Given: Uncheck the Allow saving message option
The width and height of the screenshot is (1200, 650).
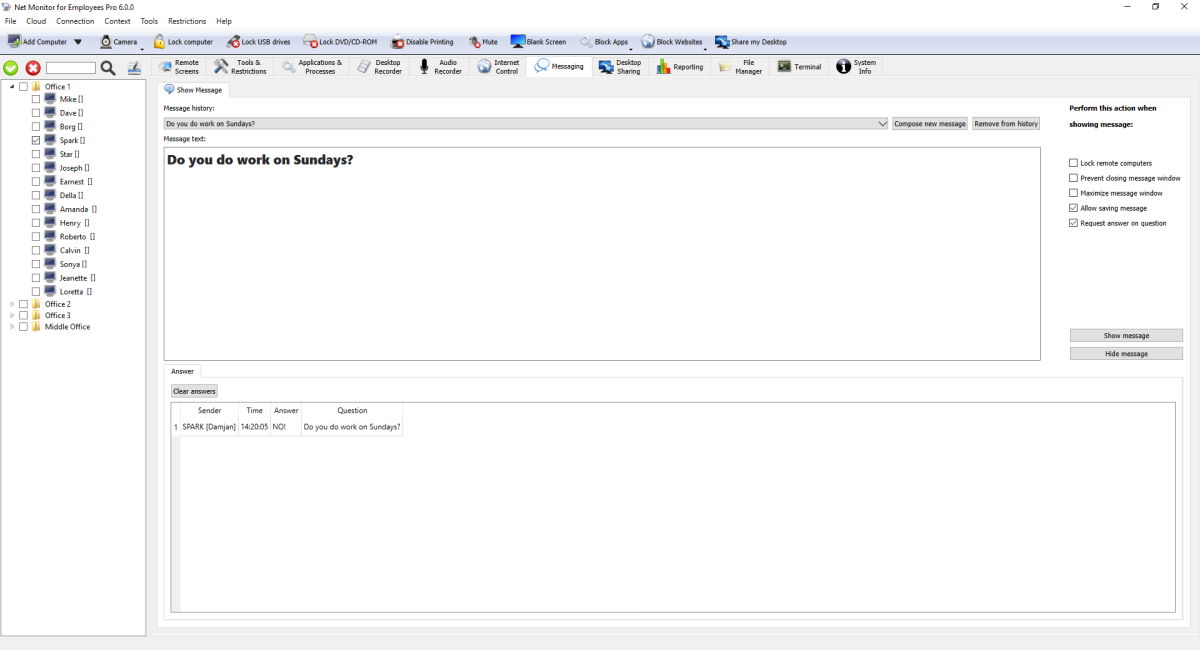Looking at the screenshot, I should 1074,208.
